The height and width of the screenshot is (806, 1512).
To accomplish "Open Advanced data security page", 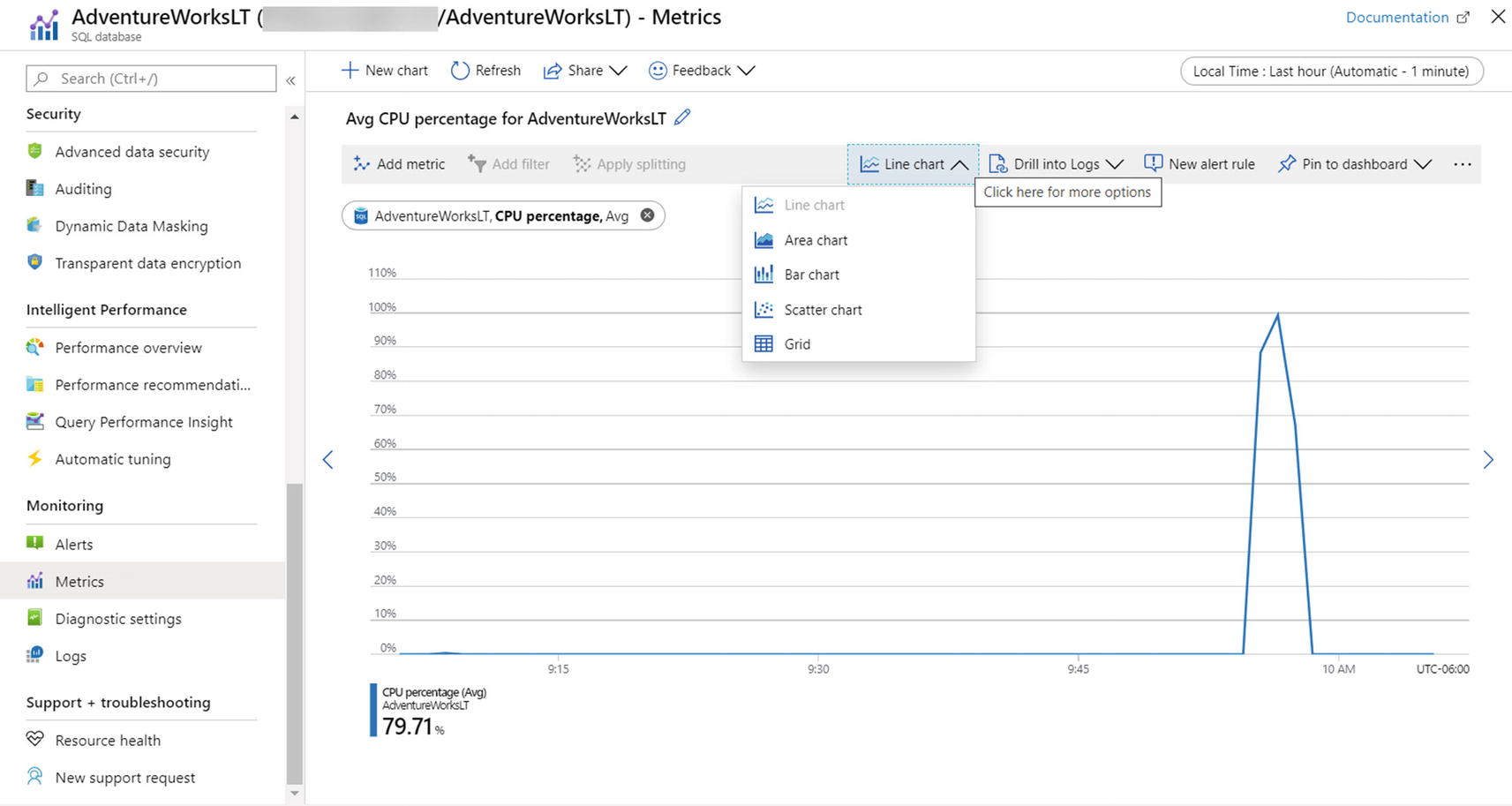I will click(x=132, y=152).
